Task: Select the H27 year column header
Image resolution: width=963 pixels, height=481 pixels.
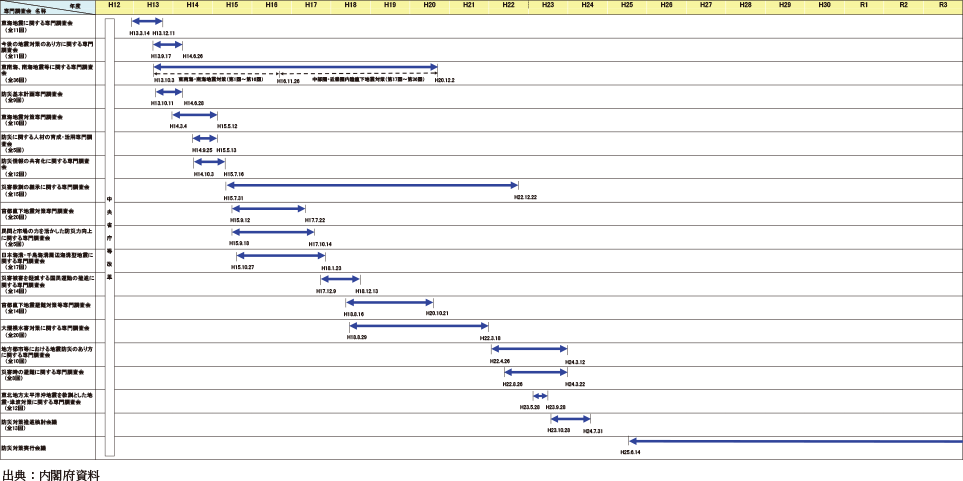Action: [706, 4]
